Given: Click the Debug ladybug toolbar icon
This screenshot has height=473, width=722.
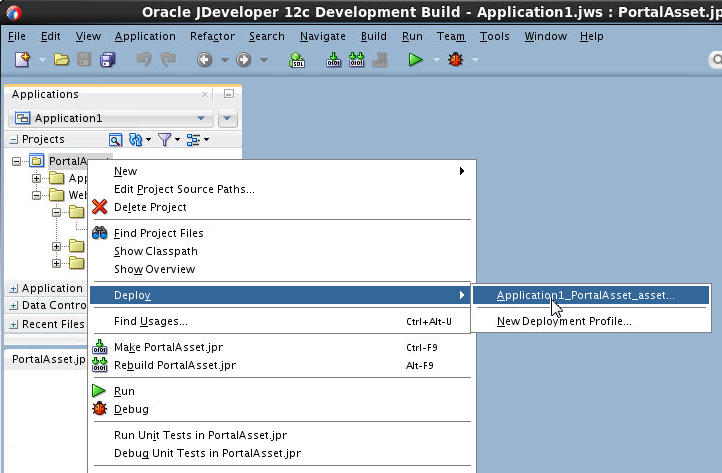Looking at the screenshot, I should [455, 60].
